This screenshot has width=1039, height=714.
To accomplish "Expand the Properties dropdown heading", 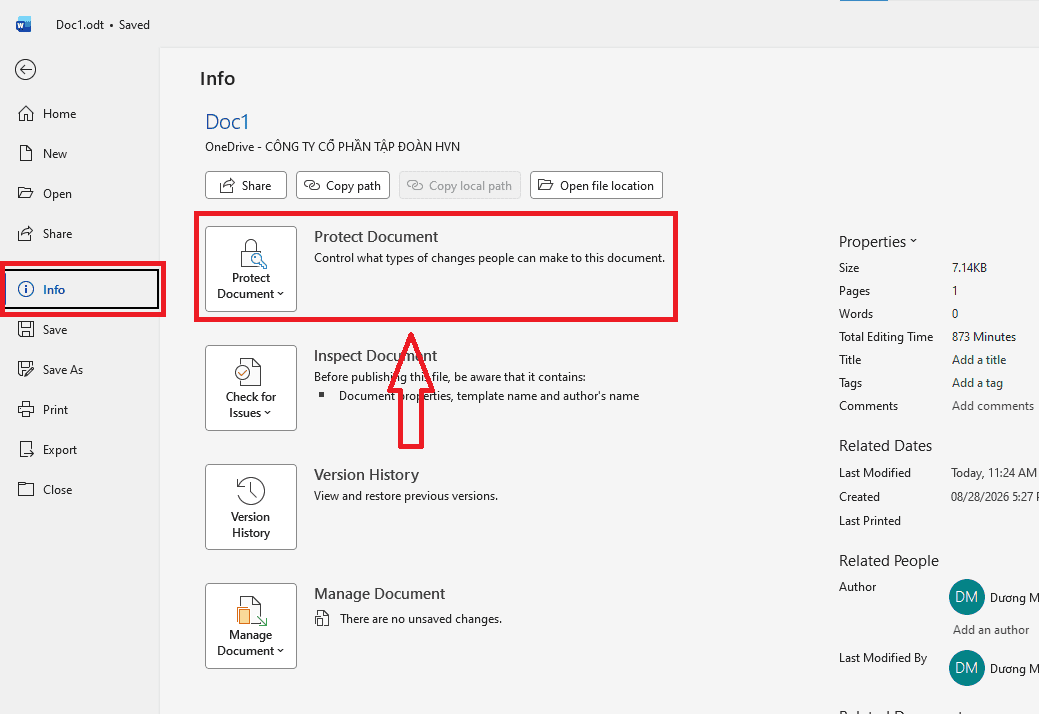I will click(878, 242).
